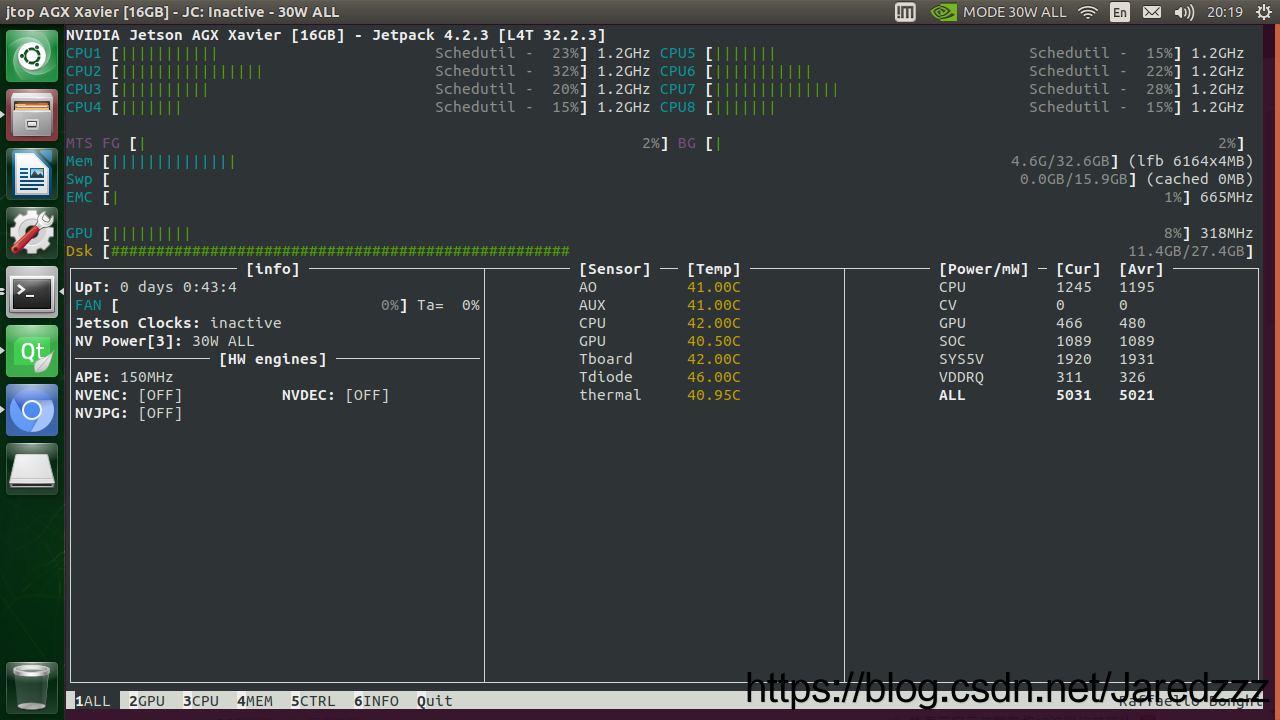This screenshot has width=1280, height=720.
Task: Switch to the 3CPU tab
Action: click(x=201, y=701)
